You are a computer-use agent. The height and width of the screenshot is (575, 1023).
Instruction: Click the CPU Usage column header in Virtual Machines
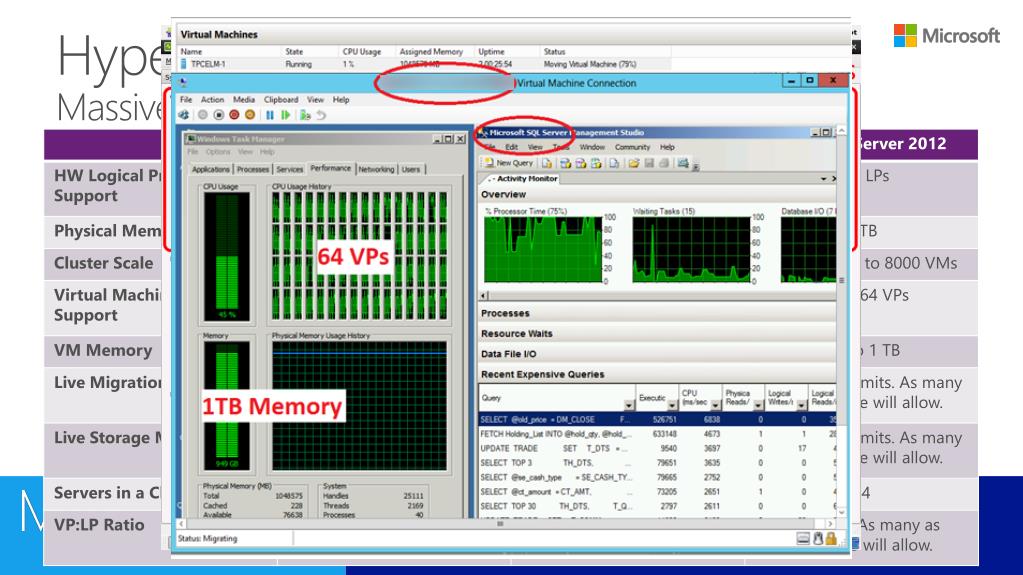click(x=362, y=52)
